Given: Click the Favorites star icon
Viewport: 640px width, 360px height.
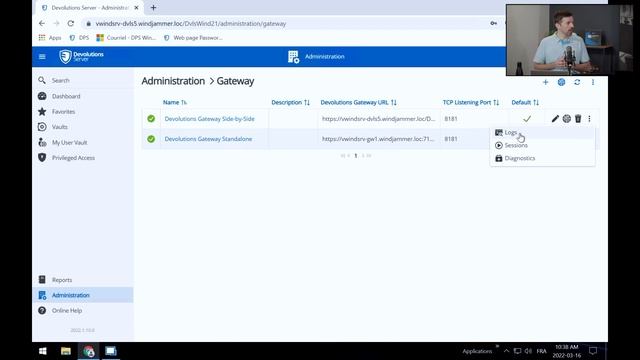Looking at the screenshot, I should tap(42, 111).
